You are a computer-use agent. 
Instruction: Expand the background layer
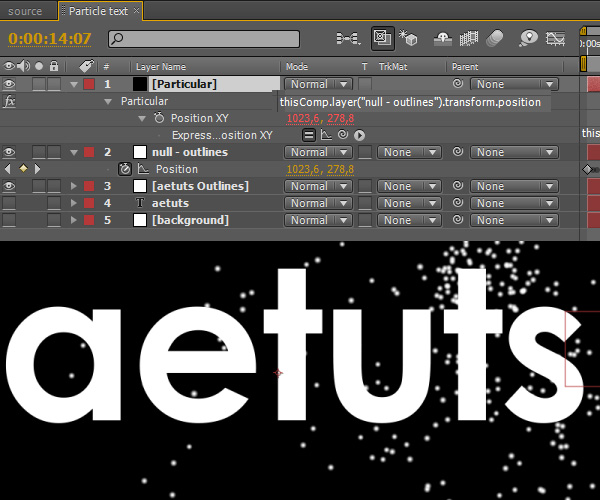pyautogui.click(x=74, y=220)
